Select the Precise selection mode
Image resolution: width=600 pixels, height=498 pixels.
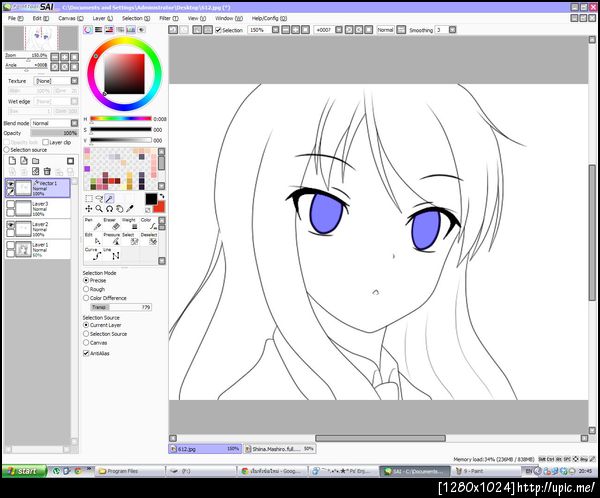pyautogui.click(x=86, y=280)
